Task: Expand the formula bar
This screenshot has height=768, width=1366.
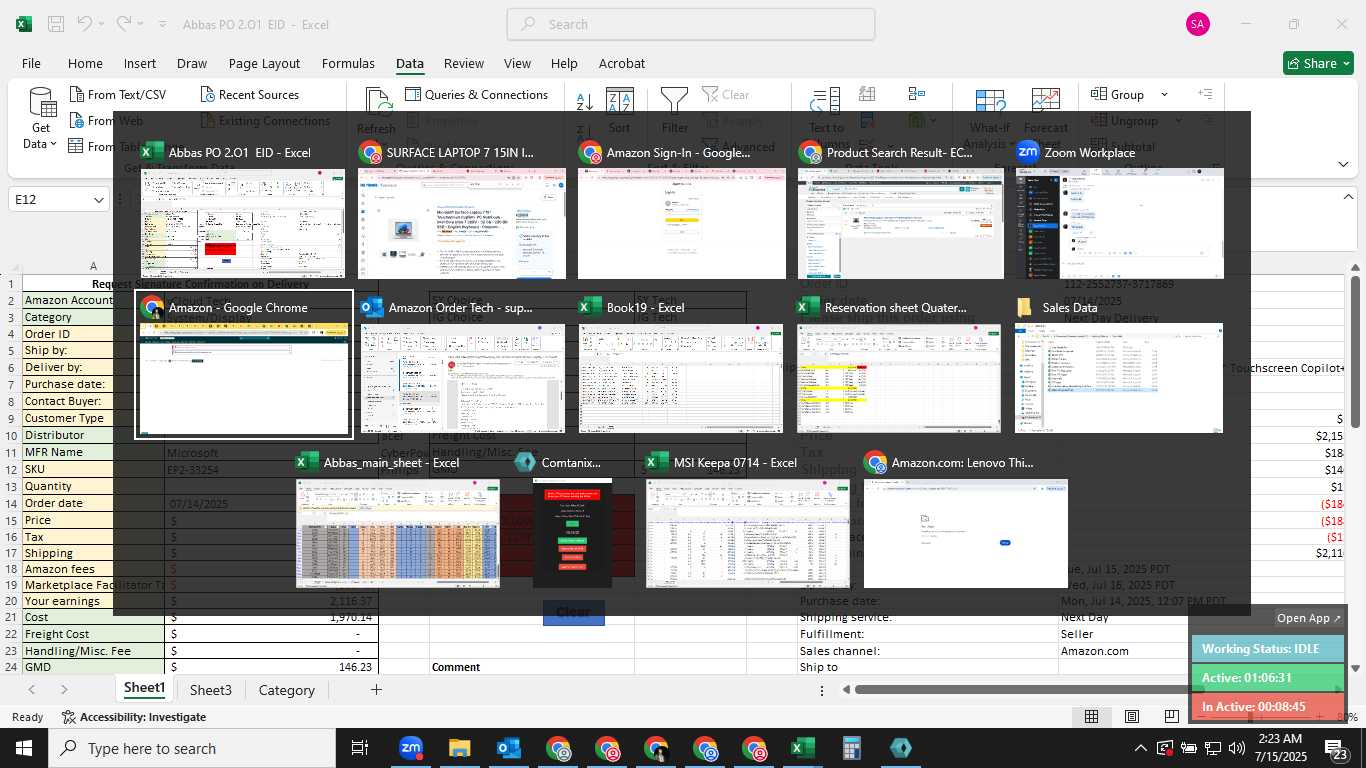Action: point(1349,199)
